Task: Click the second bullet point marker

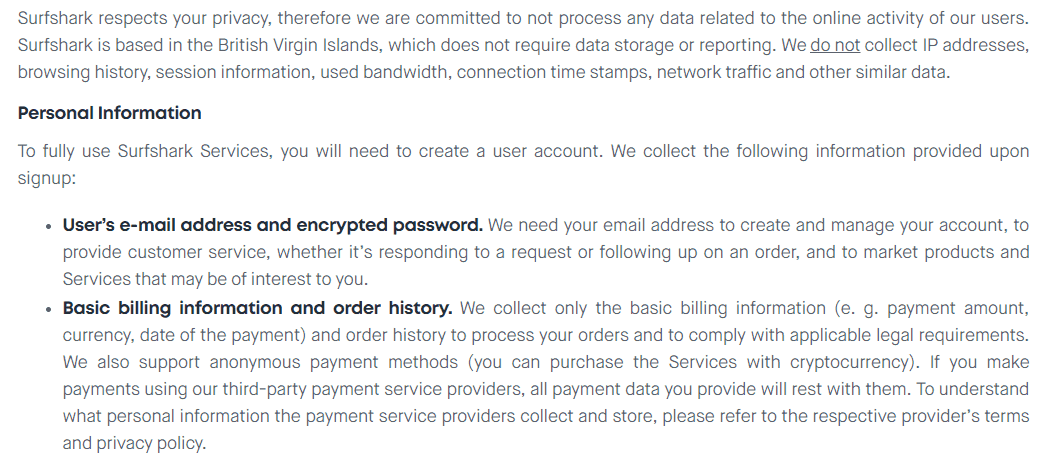Action: coord(49,308)
